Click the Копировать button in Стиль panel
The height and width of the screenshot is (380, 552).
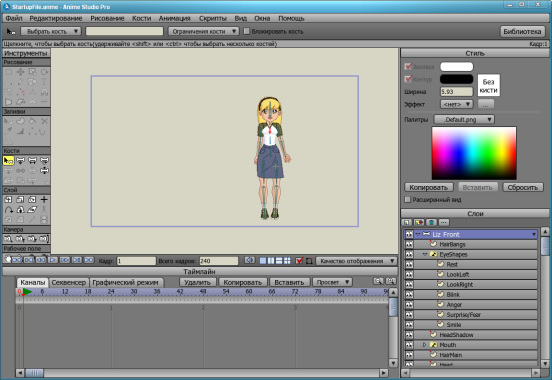click(x=428, y=187)
